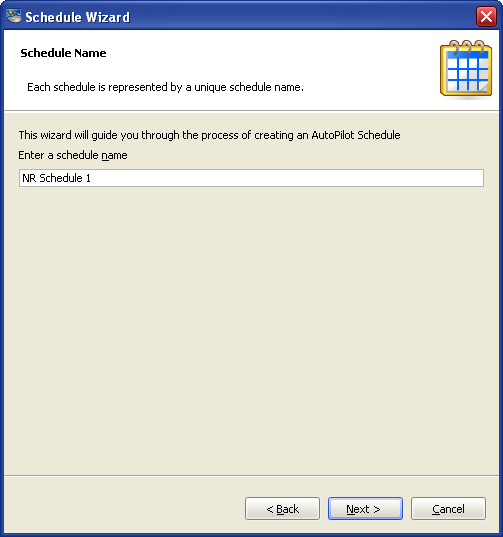Advance the wizard with the Next button
503x537 pixels.
coord(365,509)
